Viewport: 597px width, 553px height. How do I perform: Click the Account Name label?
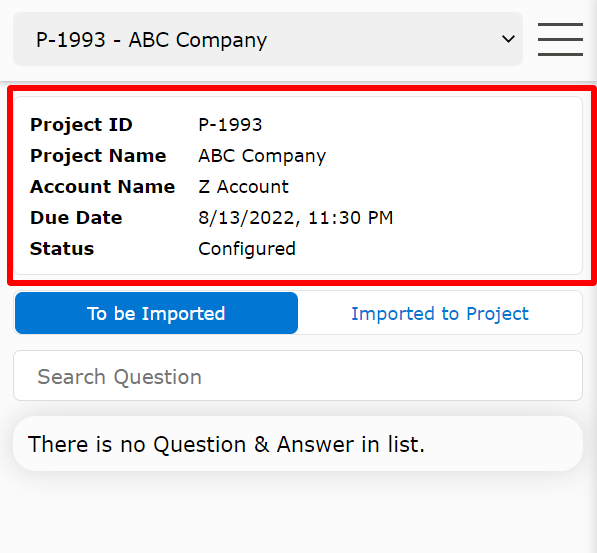[102, 187]
